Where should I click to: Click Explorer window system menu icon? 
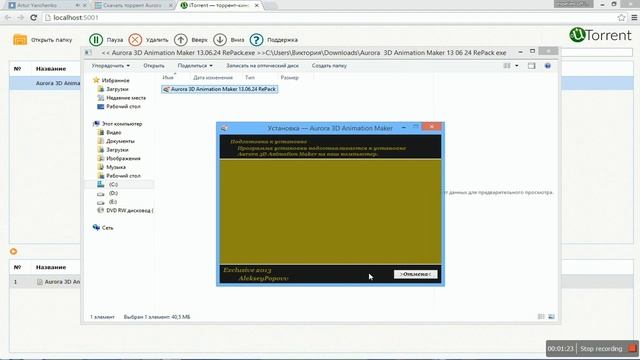click(88, 53)
